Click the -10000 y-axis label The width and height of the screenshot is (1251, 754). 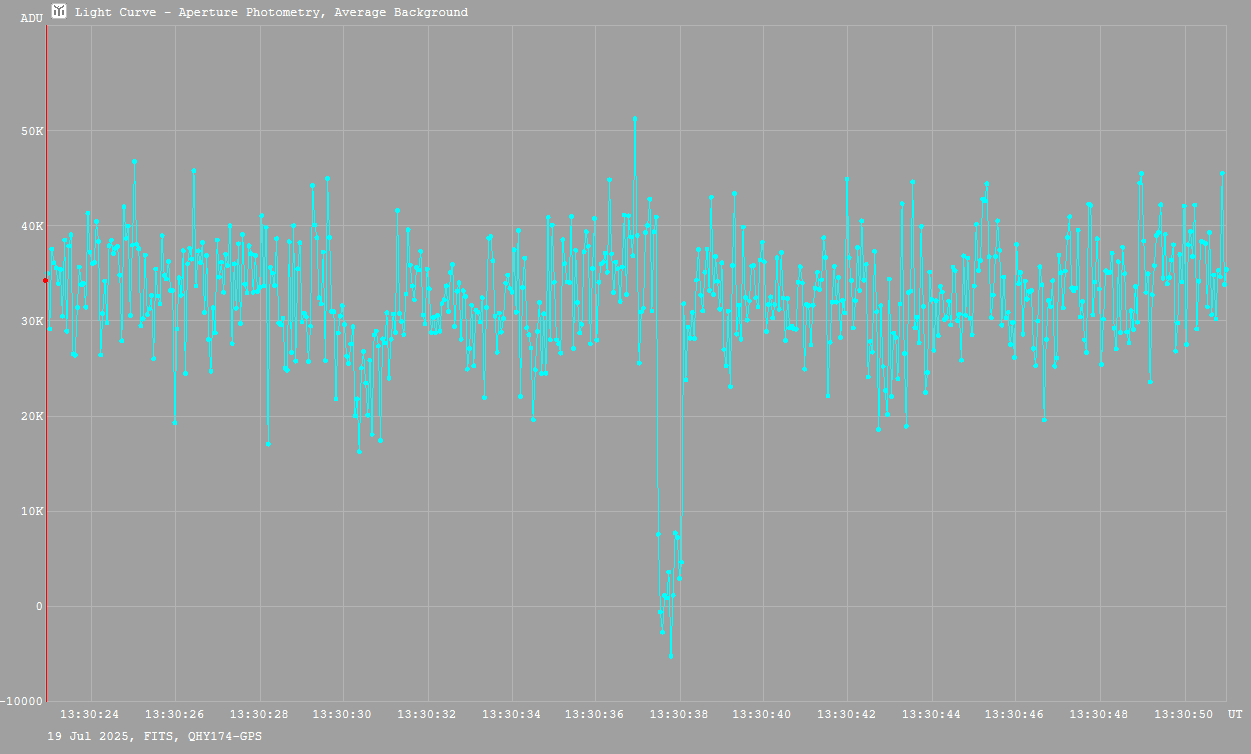[23, 701]
